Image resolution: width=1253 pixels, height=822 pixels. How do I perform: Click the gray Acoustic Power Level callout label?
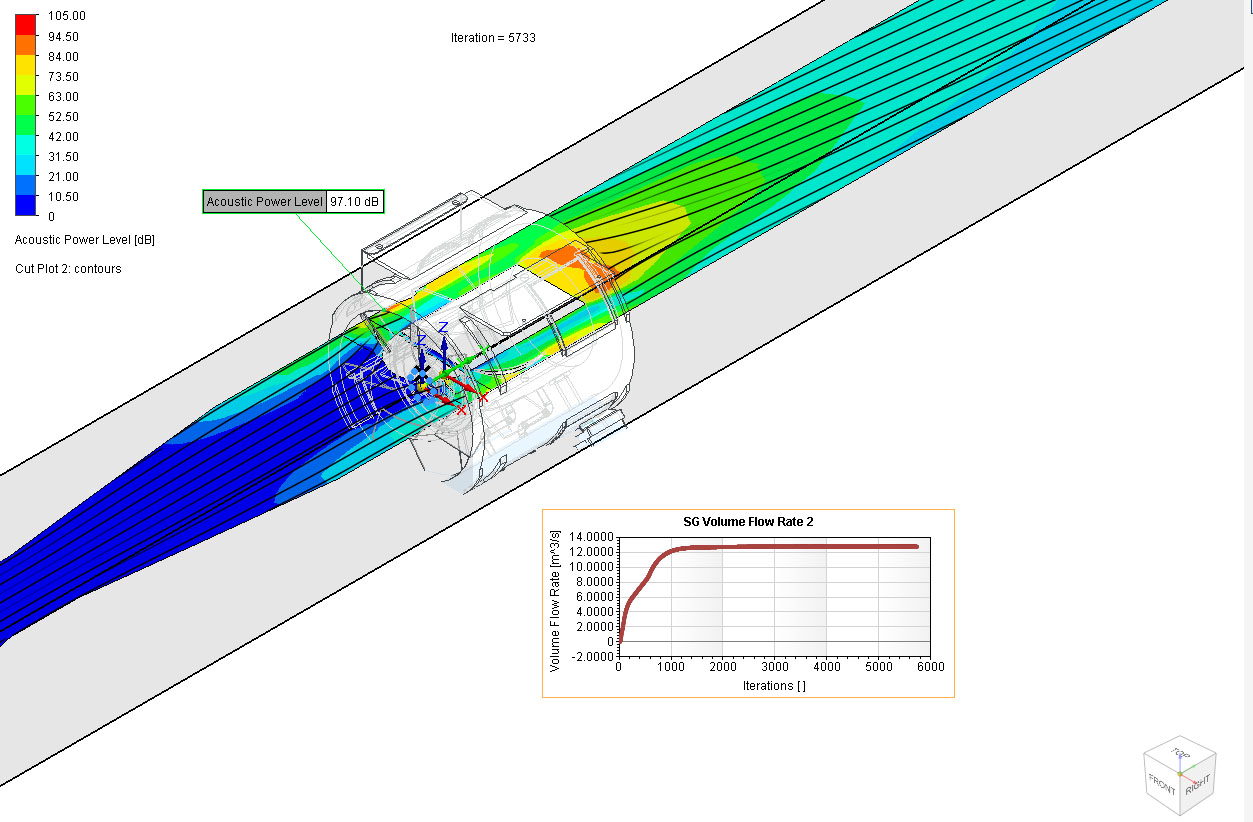click(x=264, y=202)
